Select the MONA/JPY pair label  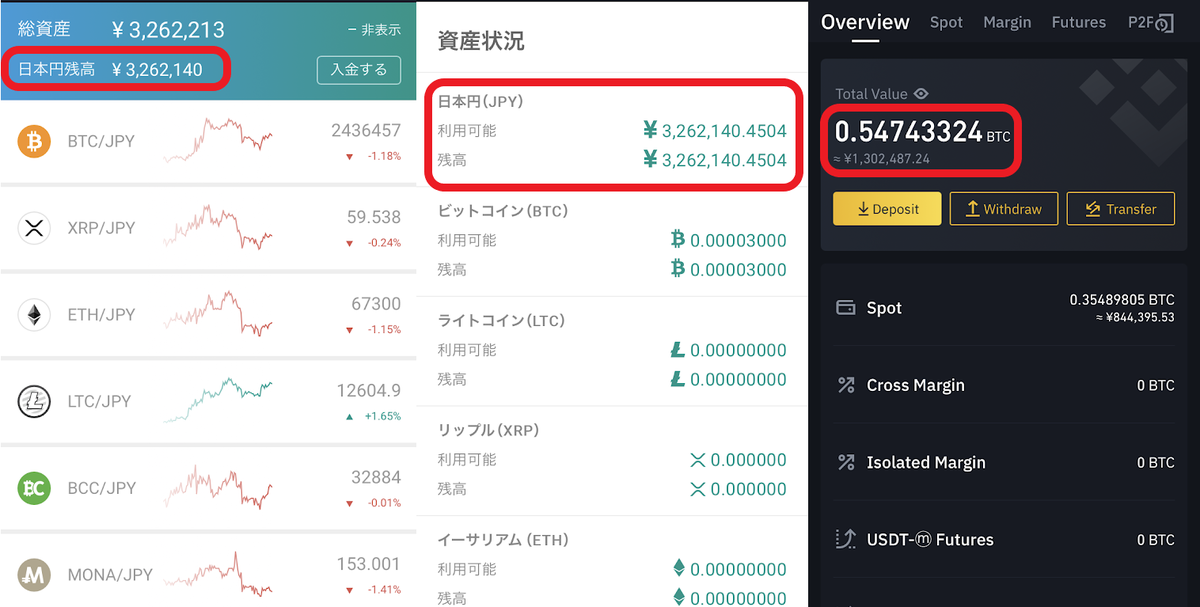point(110,575)
